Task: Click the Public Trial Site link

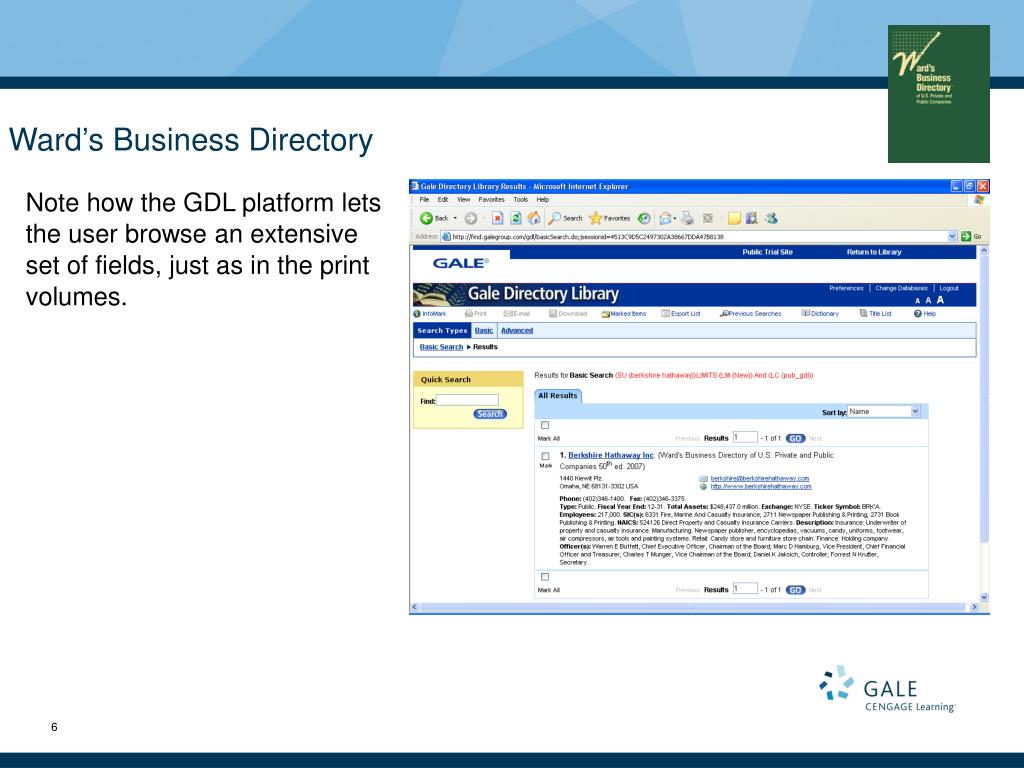Action: [x=767, y=252]
